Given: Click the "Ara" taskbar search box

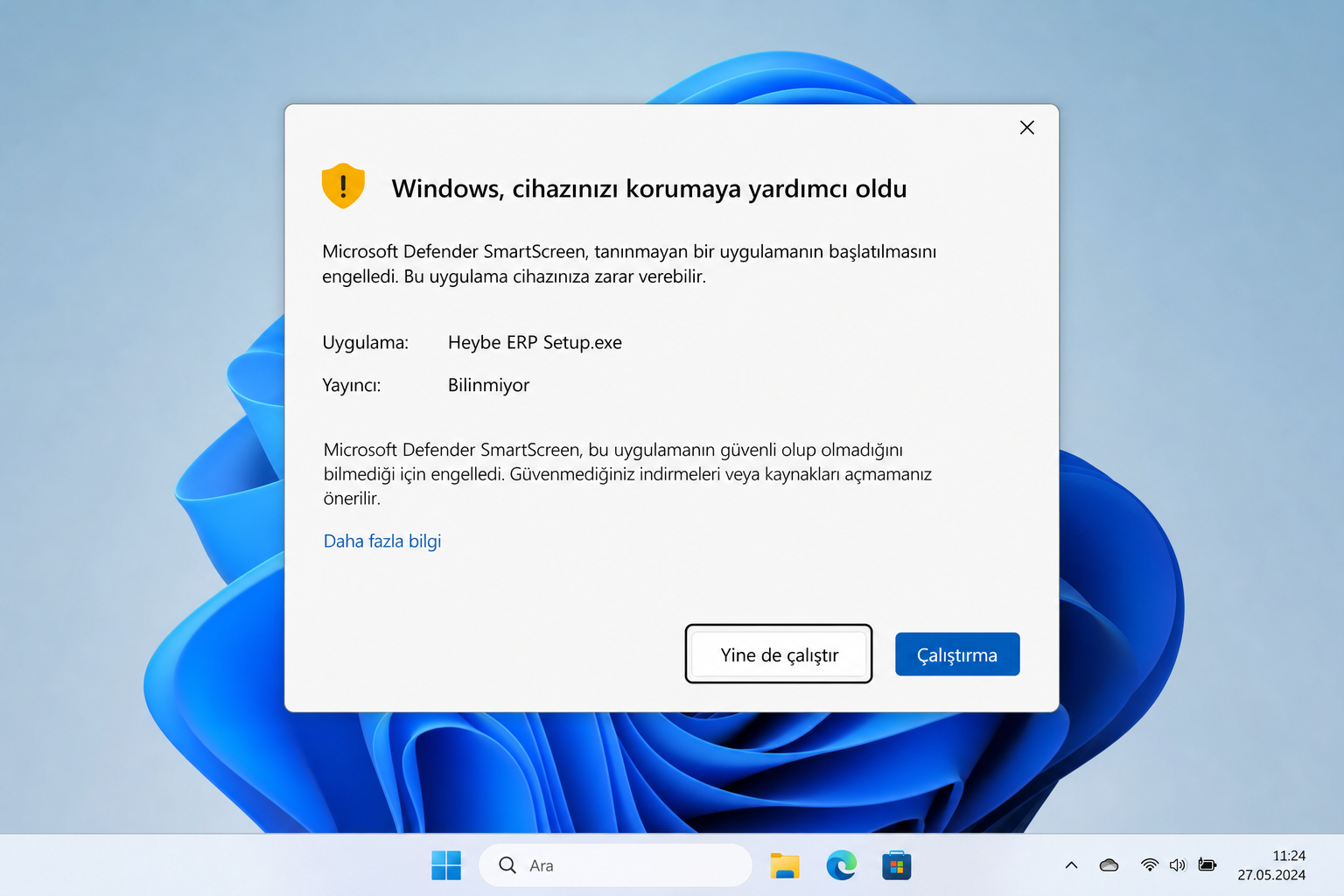Looking at the screenshot, I should (x=615, y=865).
